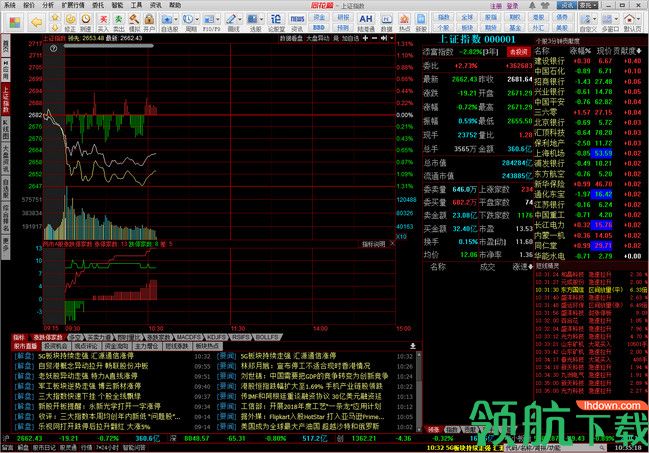Click the 指数 market button
This screenshot has width=649, height=453.
click(444, 17)
